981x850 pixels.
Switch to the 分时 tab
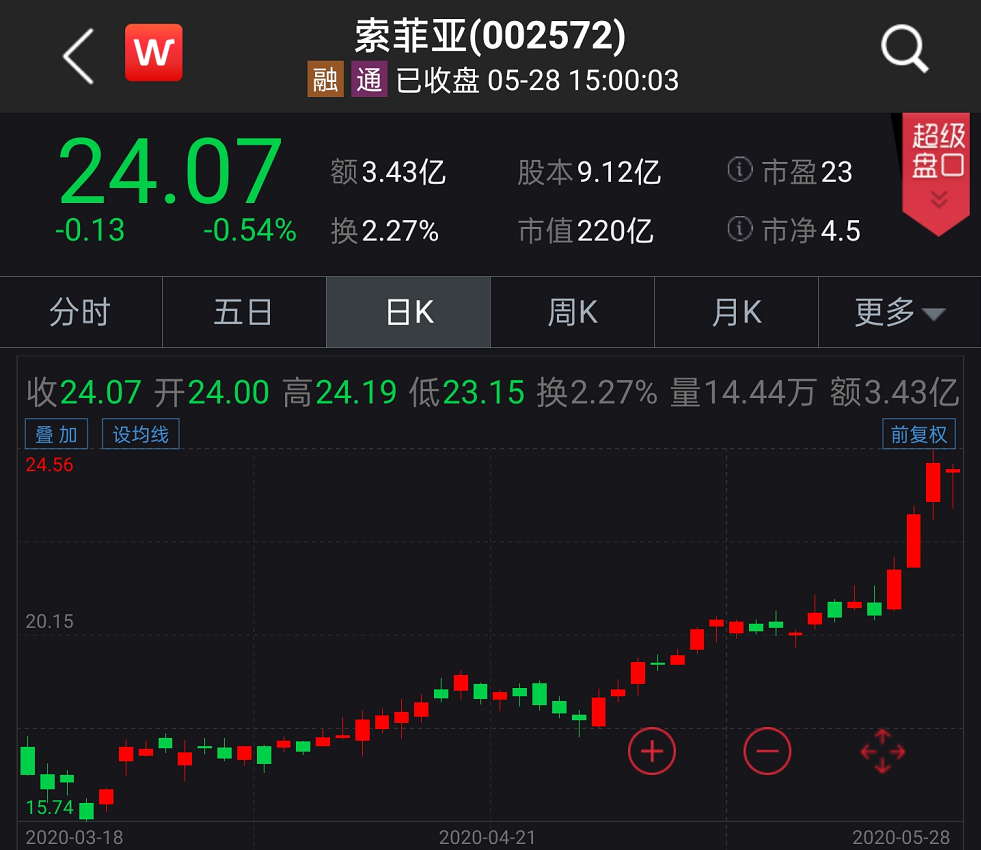[x=81, y=312]
